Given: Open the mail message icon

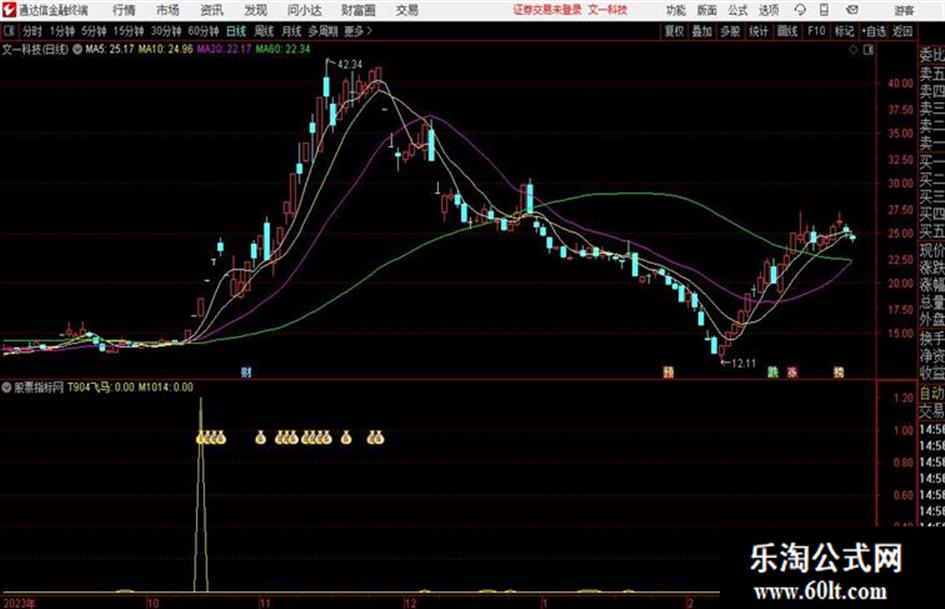Looking at the screenshot, I should 852,10.
